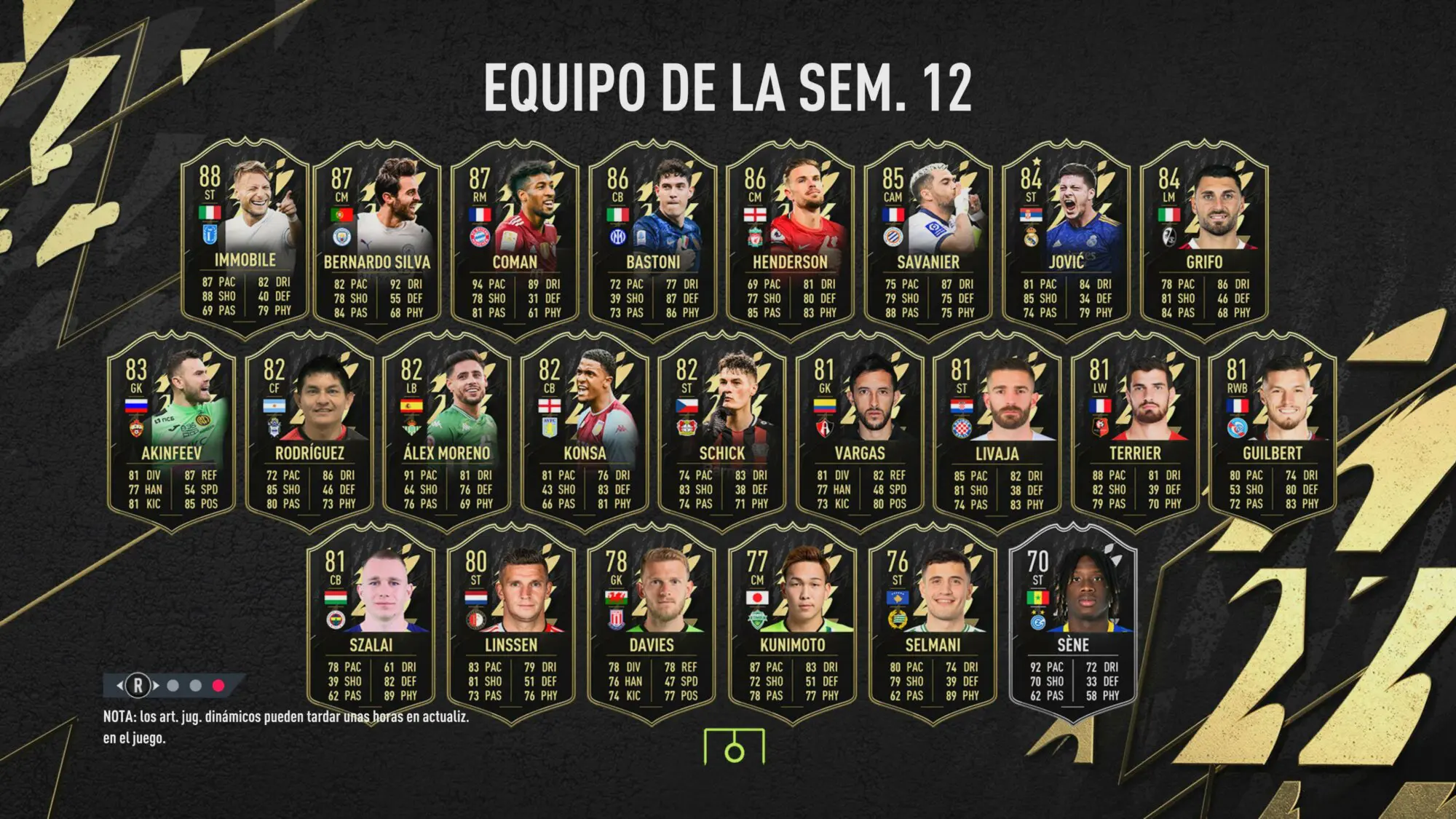Select the first gray page dot
1456x819 pixels.
click(x=173, y=685)
